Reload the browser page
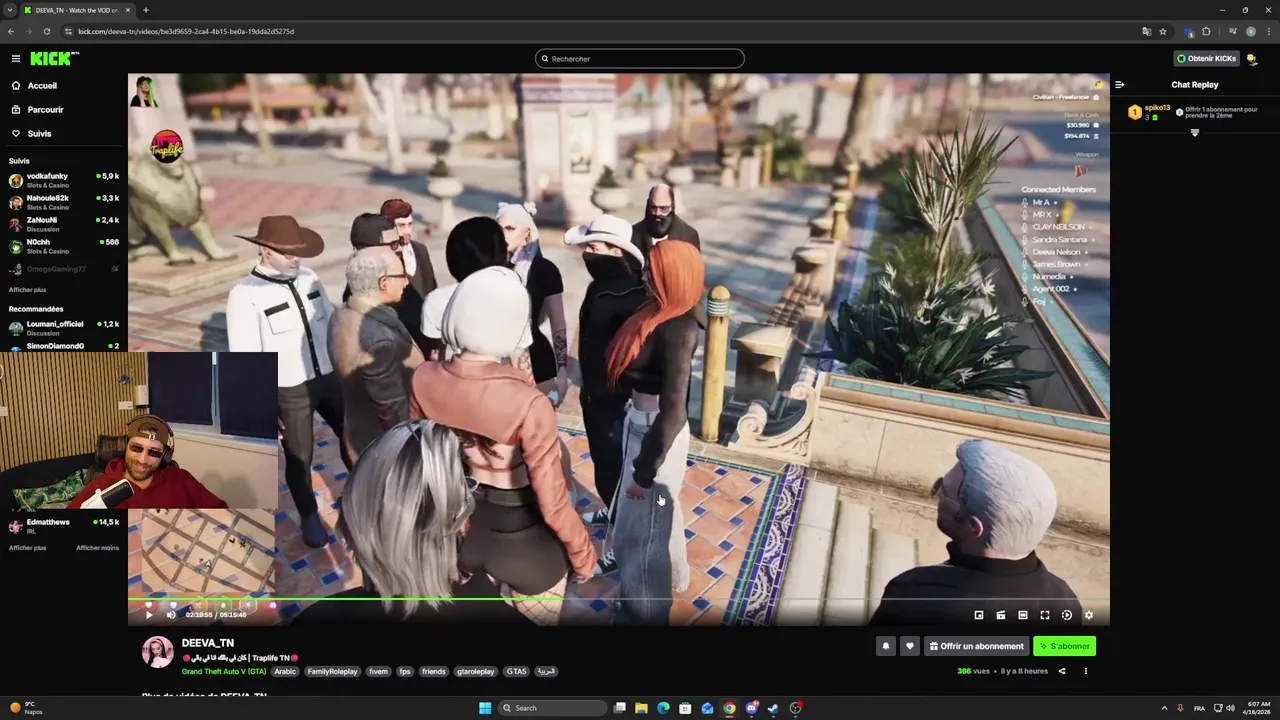Image resolution: width=1280 pixels, height=720 pixels. [46, 31]
